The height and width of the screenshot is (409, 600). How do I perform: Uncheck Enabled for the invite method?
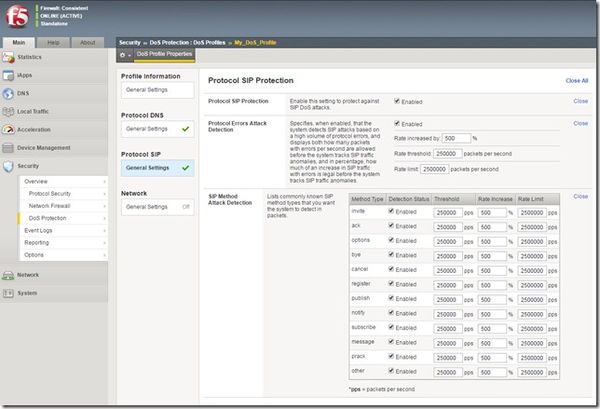(391, 213)
